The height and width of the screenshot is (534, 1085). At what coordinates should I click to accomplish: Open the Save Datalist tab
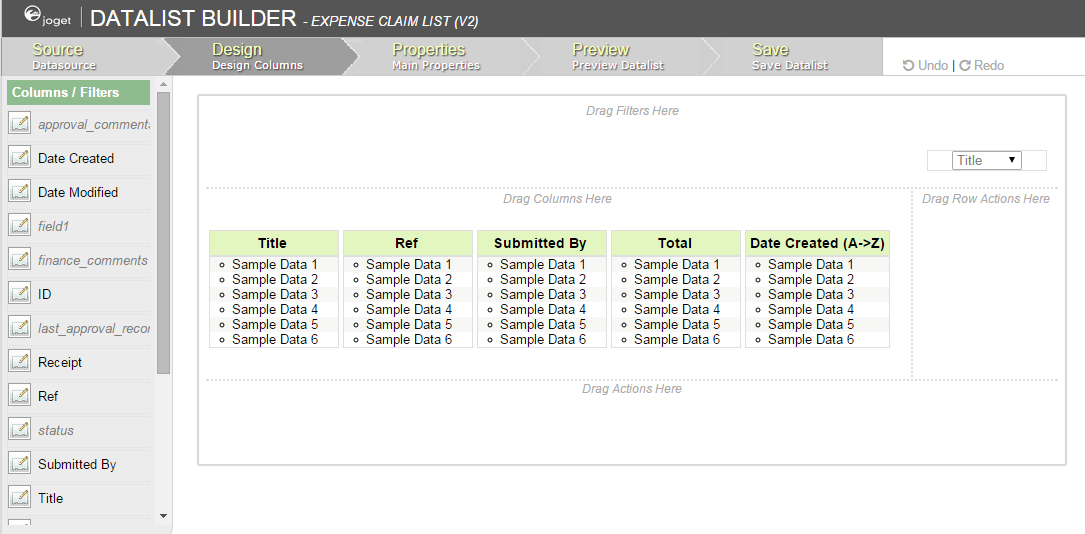[790, 56]
